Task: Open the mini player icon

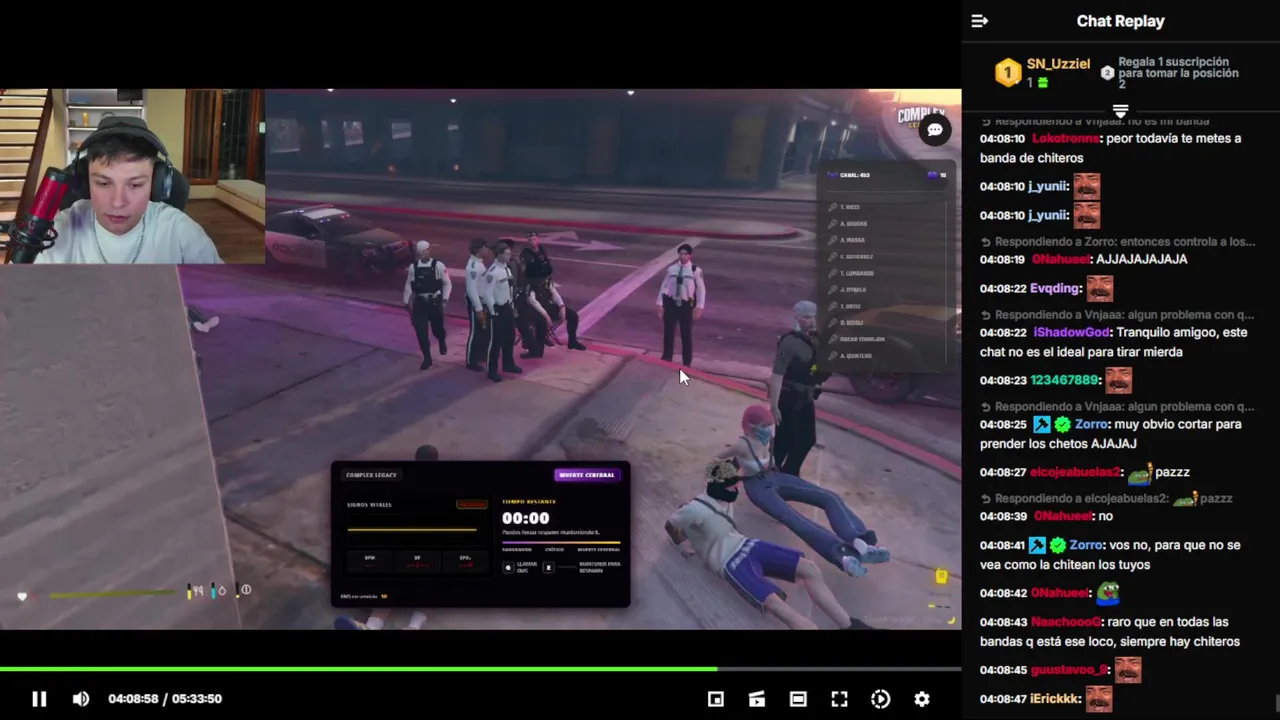Action: click(x=716, y=699)
